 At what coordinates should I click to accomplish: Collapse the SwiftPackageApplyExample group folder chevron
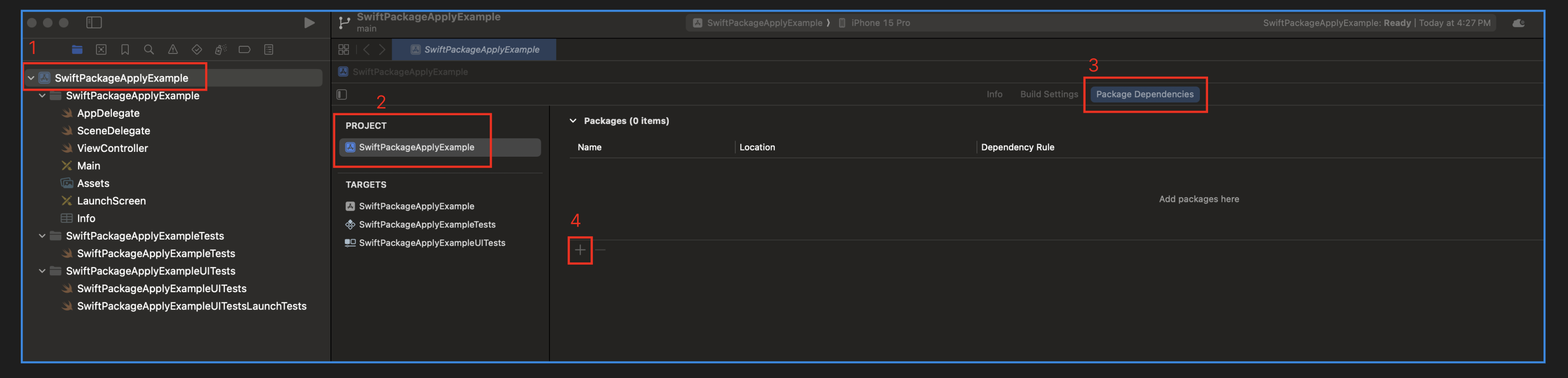[42, 95]
